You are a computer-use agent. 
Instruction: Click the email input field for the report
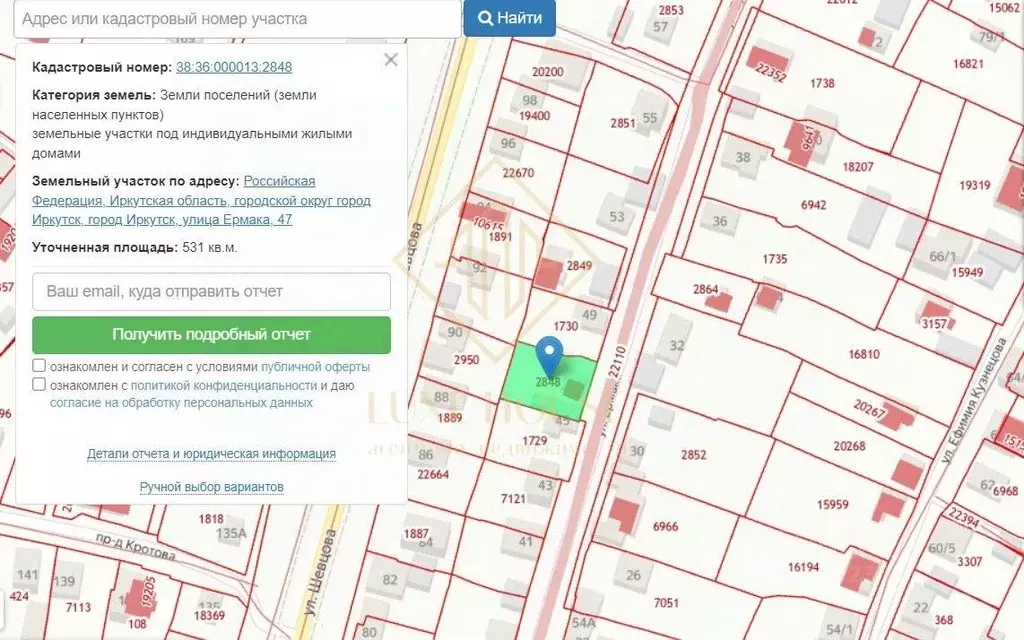pyautogui.click(x=212, y=291)
